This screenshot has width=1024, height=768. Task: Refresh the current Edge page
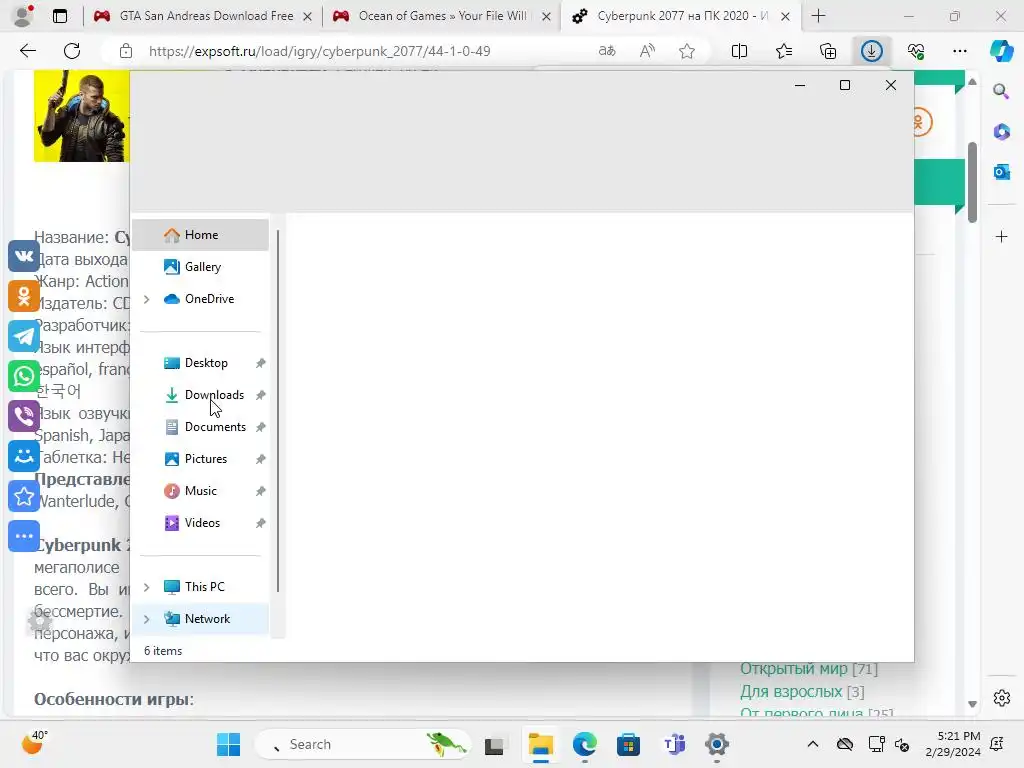(x=72, y=51)
